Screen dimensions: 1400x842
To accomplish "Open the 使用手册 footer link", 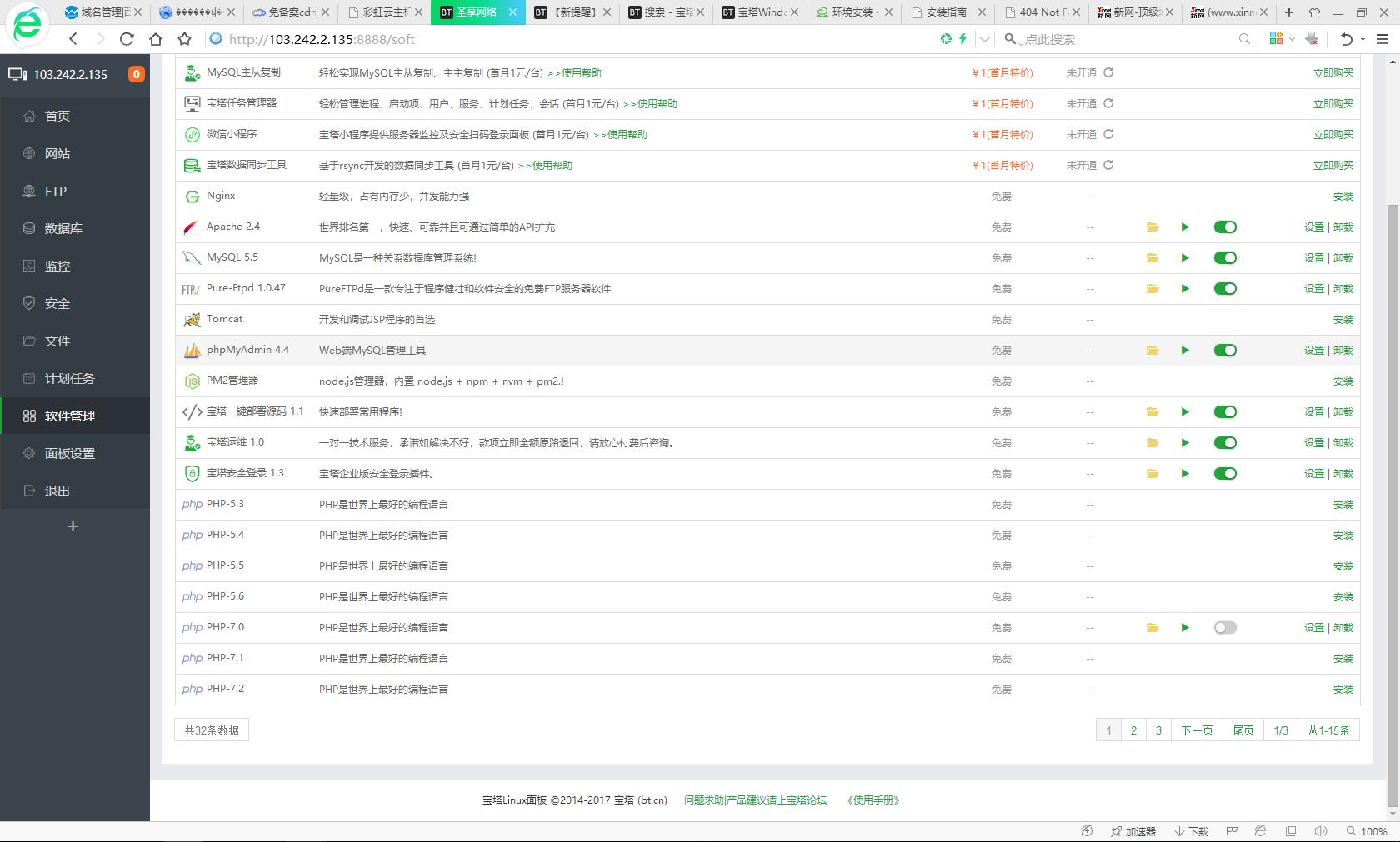I will click(x=873, y=800).
